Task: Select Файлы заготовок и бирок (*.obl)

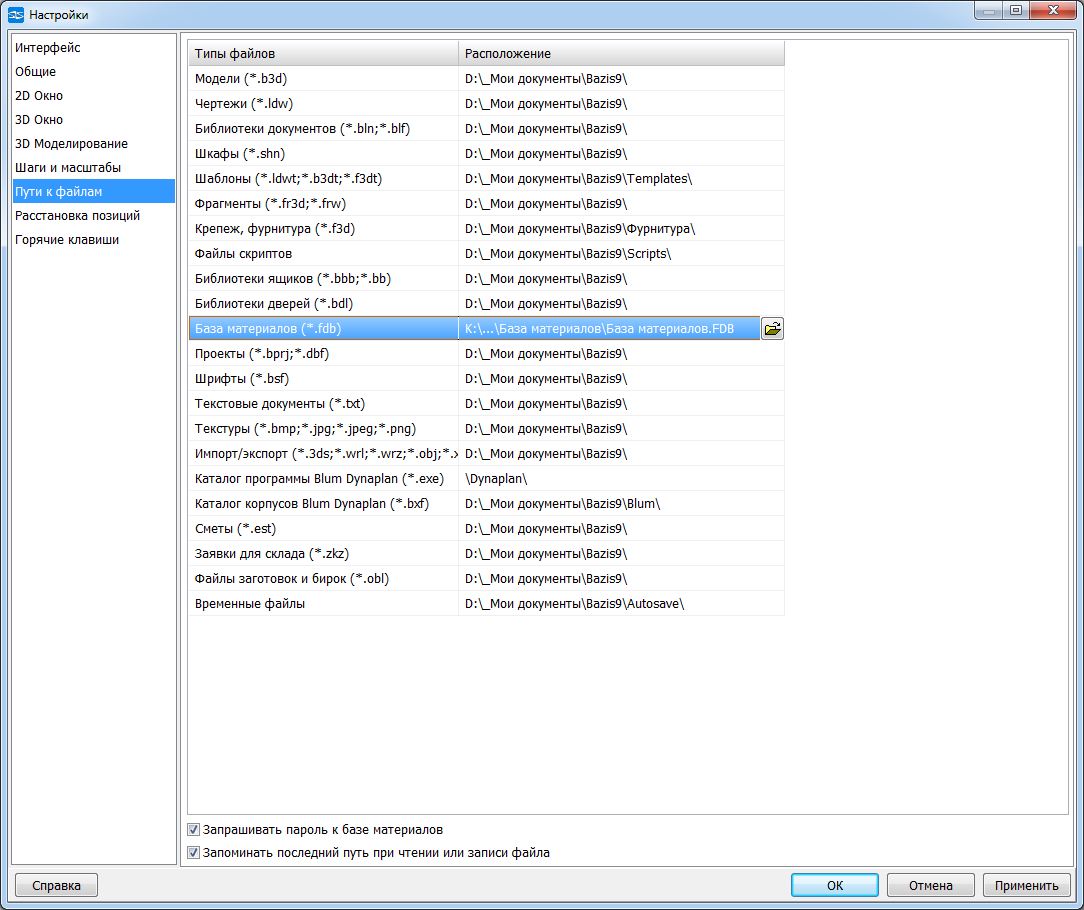Action: [x=486, y=578]
